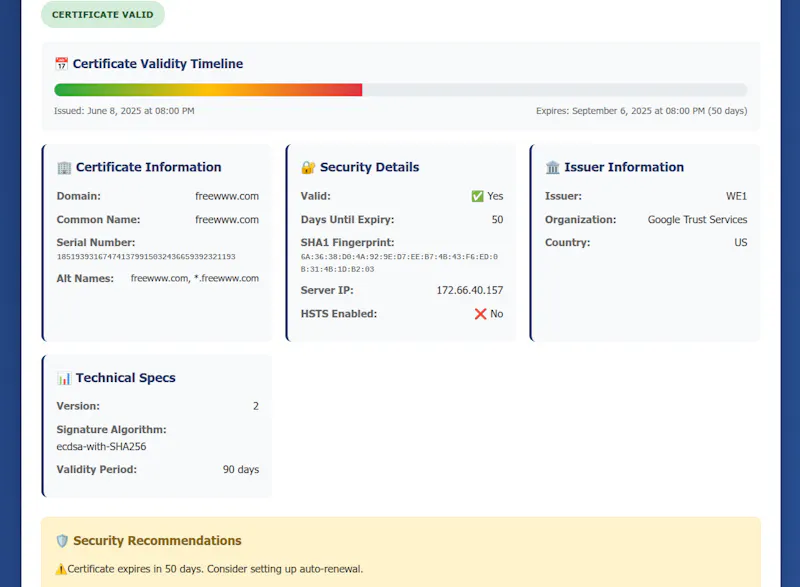Click the Validity Period value 90 days
Image resolution: width=800 pixels, height=587 pixels.
[241, 470]
